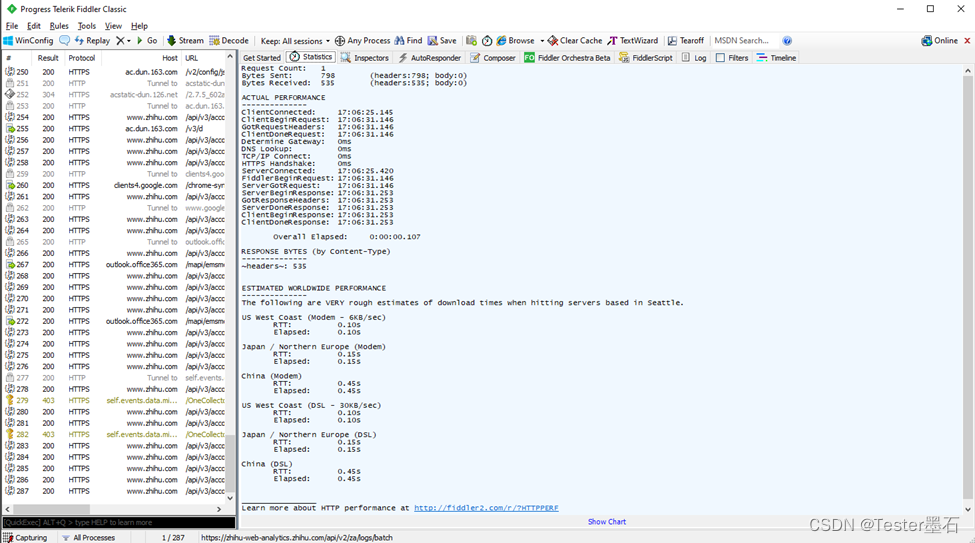Launch Browse with Internet Explorer icon
Screen dimensions: 975x543
coord(515,40)
